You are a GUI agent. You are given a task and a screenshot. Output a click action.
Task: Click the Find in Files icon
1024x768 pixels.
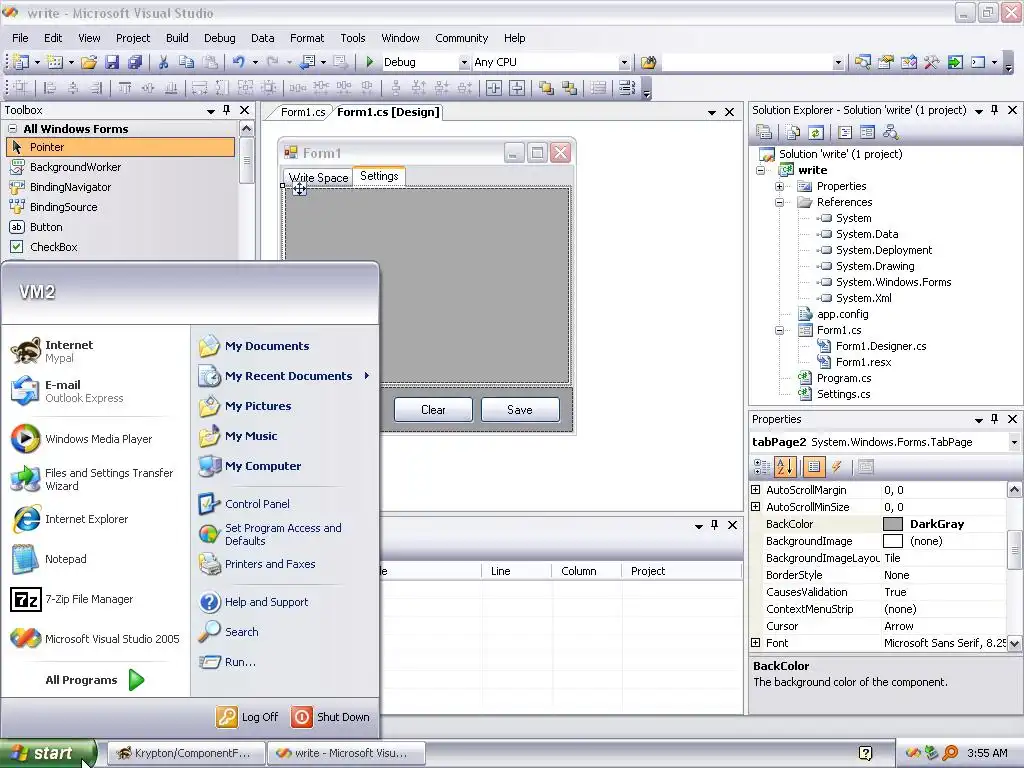tap(648, 62)
